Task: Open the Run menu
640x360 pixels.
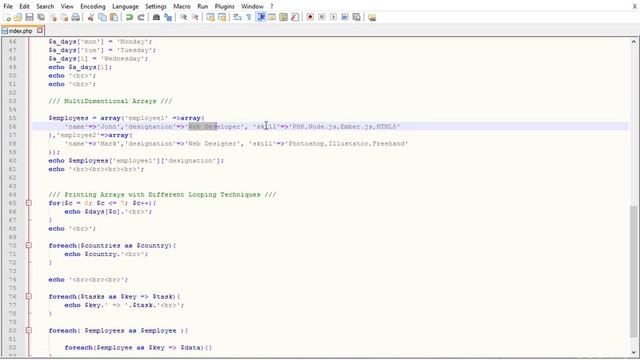Action: pyautogui.click(x=202, y=6)
